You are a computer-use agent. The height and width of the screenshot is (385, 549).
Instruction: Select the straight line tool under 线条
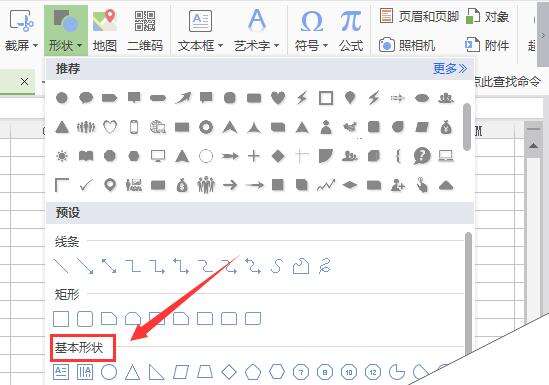coord(61,266)
